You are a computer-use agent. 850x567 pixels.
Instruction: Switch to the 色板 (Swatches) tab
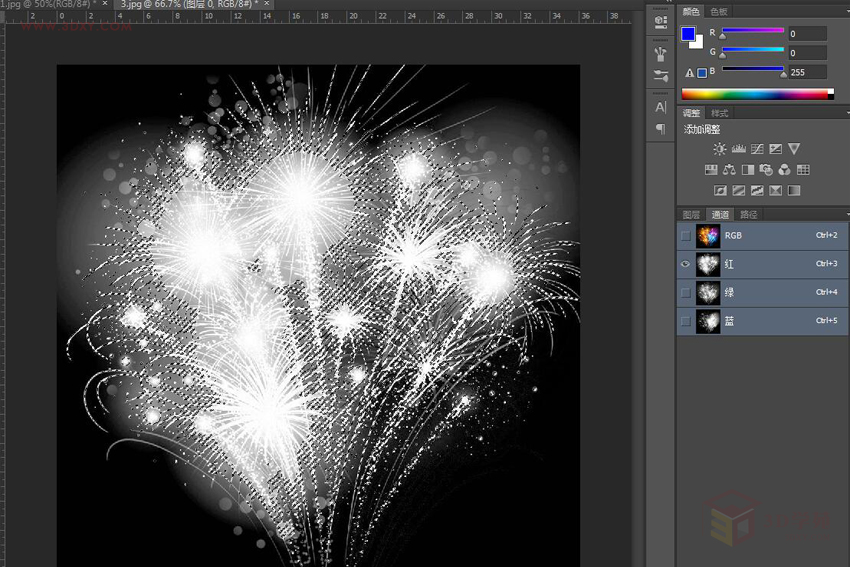click(x=718, y=11)
